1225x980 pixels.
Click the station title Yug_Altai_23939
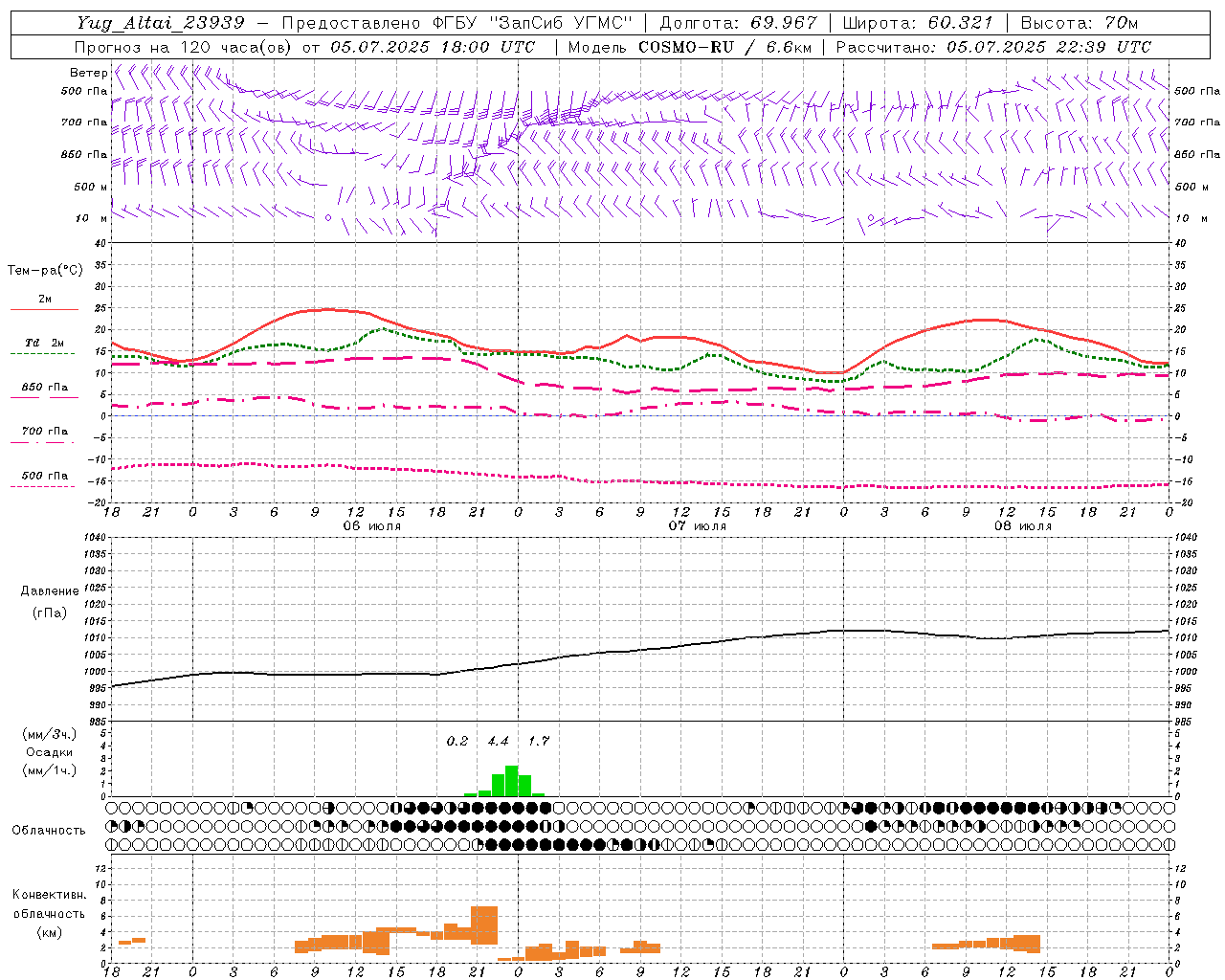tap(161, 23)
